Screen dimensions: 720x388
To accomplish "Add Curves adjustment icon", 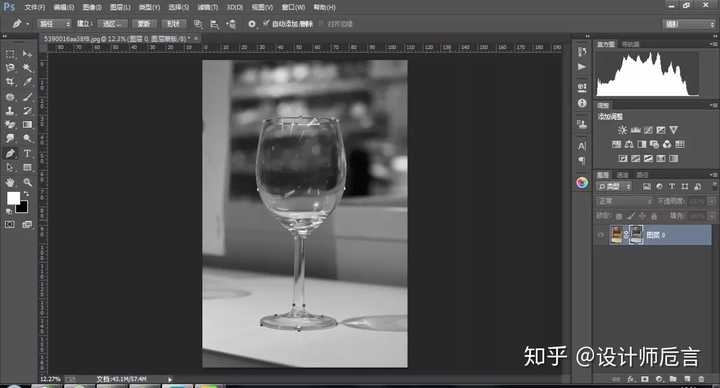I will coord(648,130).
